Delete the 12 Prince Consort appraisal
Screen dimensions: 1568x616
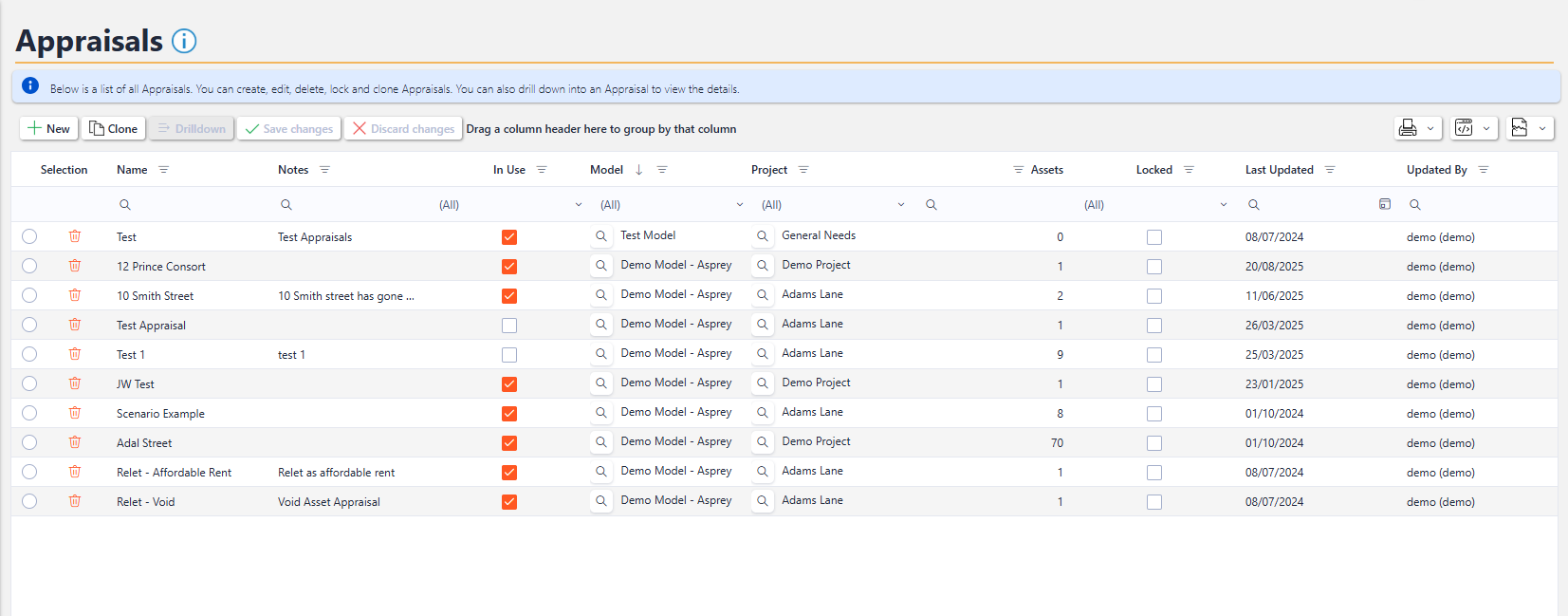tap(75, 266)
